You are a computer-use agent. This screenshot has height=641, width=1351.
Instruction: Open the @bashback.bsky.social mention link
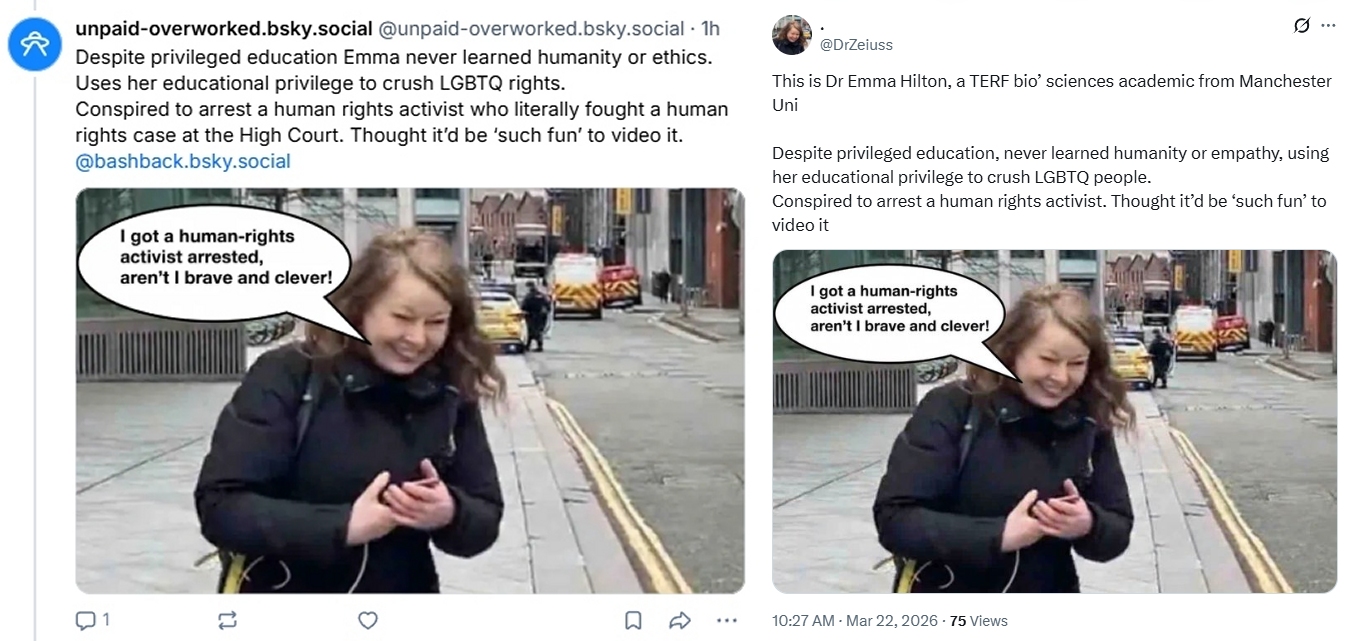click(x=183, y=161)
